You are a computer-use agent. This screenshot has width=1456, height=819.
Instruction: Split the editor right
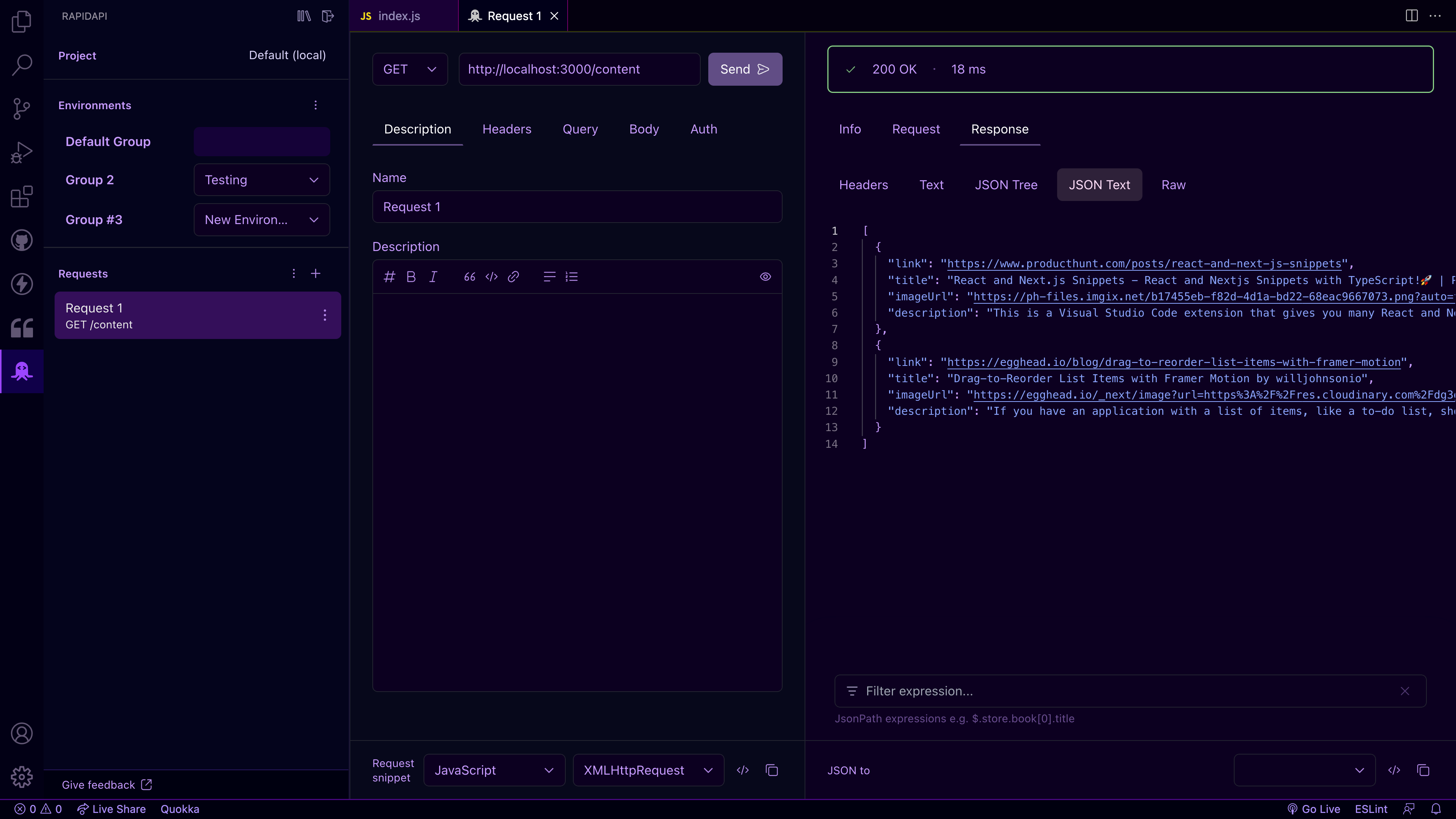click(1411, 16)
